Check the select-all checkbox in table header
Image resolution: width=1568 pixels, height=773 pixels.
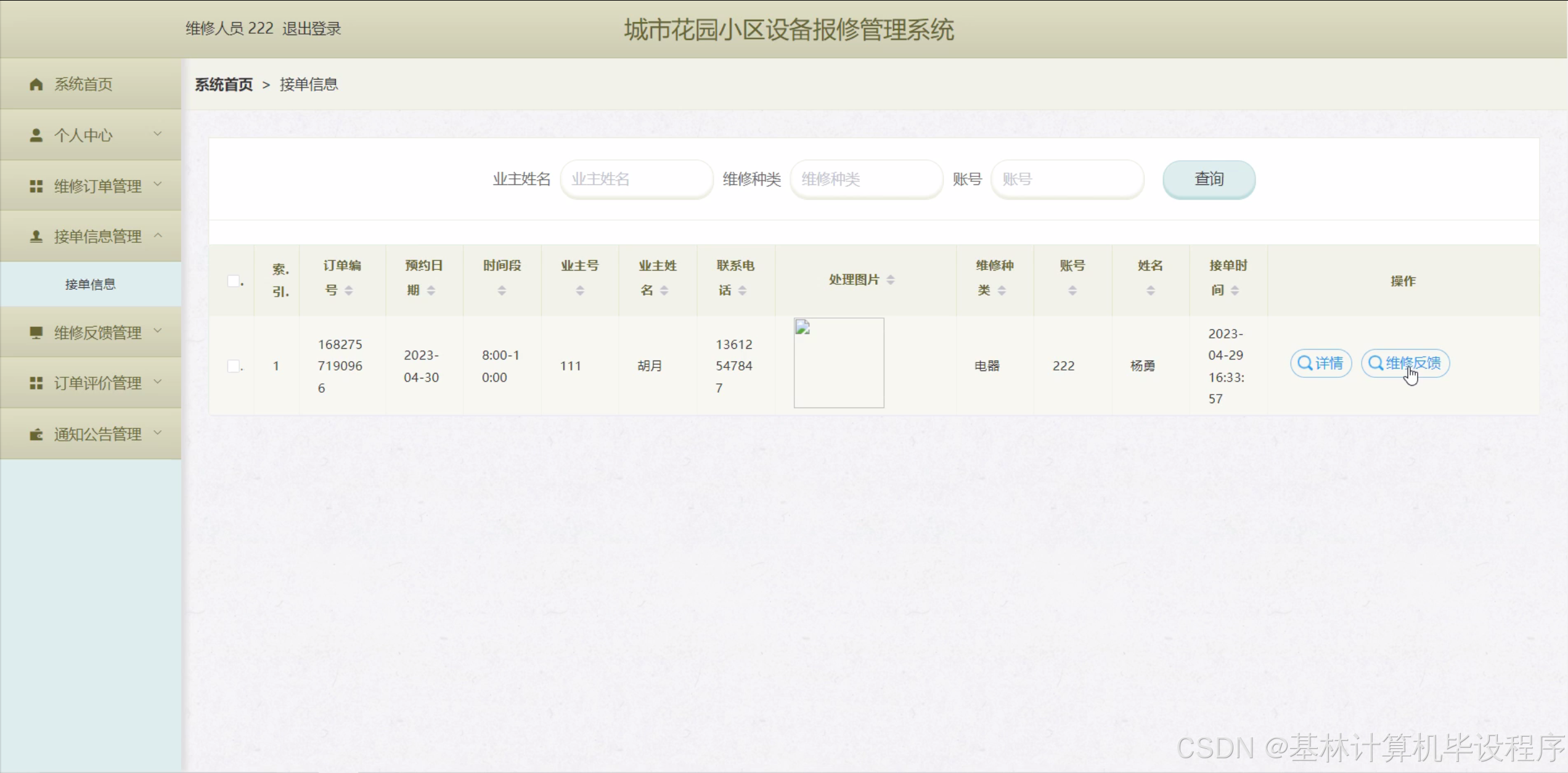pyautogui.click(x=234, y=281)
